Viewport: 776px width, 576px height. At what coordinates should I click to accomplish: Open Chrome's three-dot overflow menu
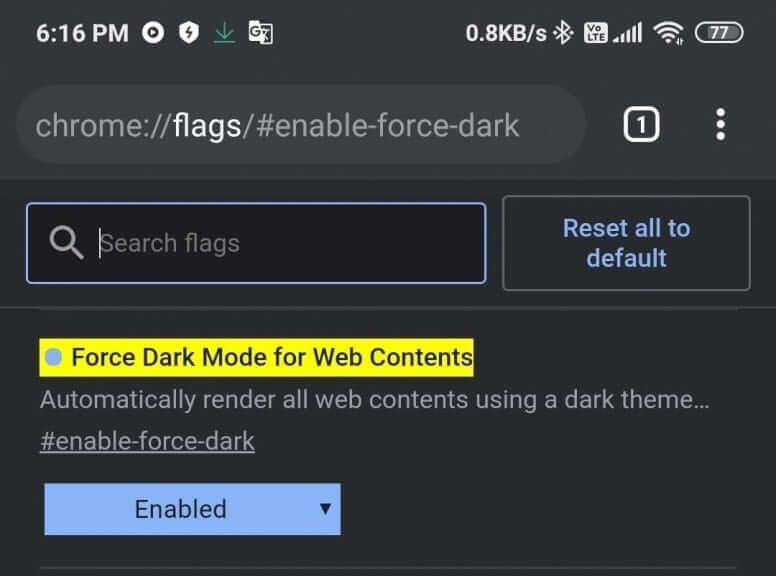pyautogui.click(x=720, y=125)
